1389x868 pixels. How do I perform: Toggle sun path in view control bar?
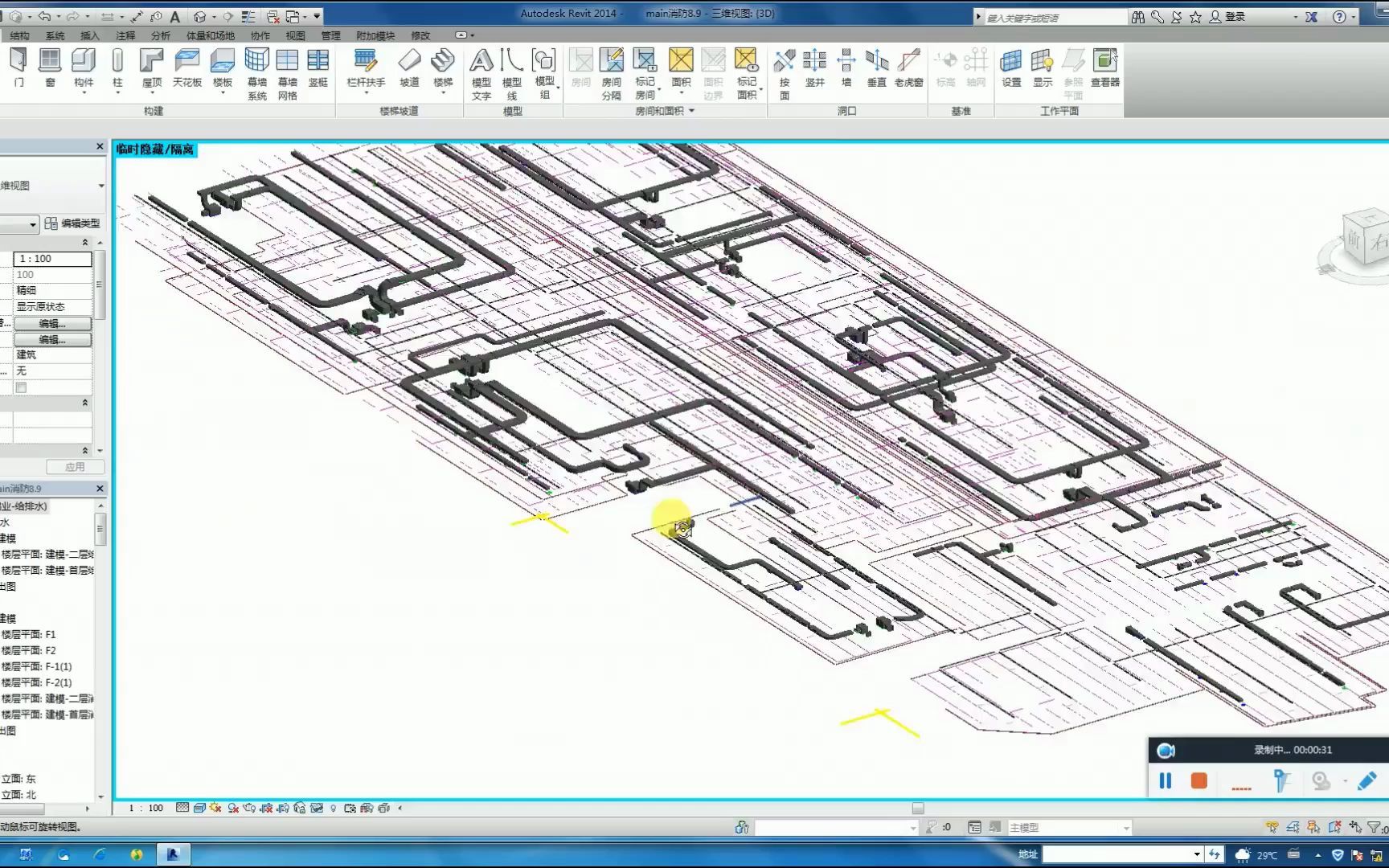[215, 808]
